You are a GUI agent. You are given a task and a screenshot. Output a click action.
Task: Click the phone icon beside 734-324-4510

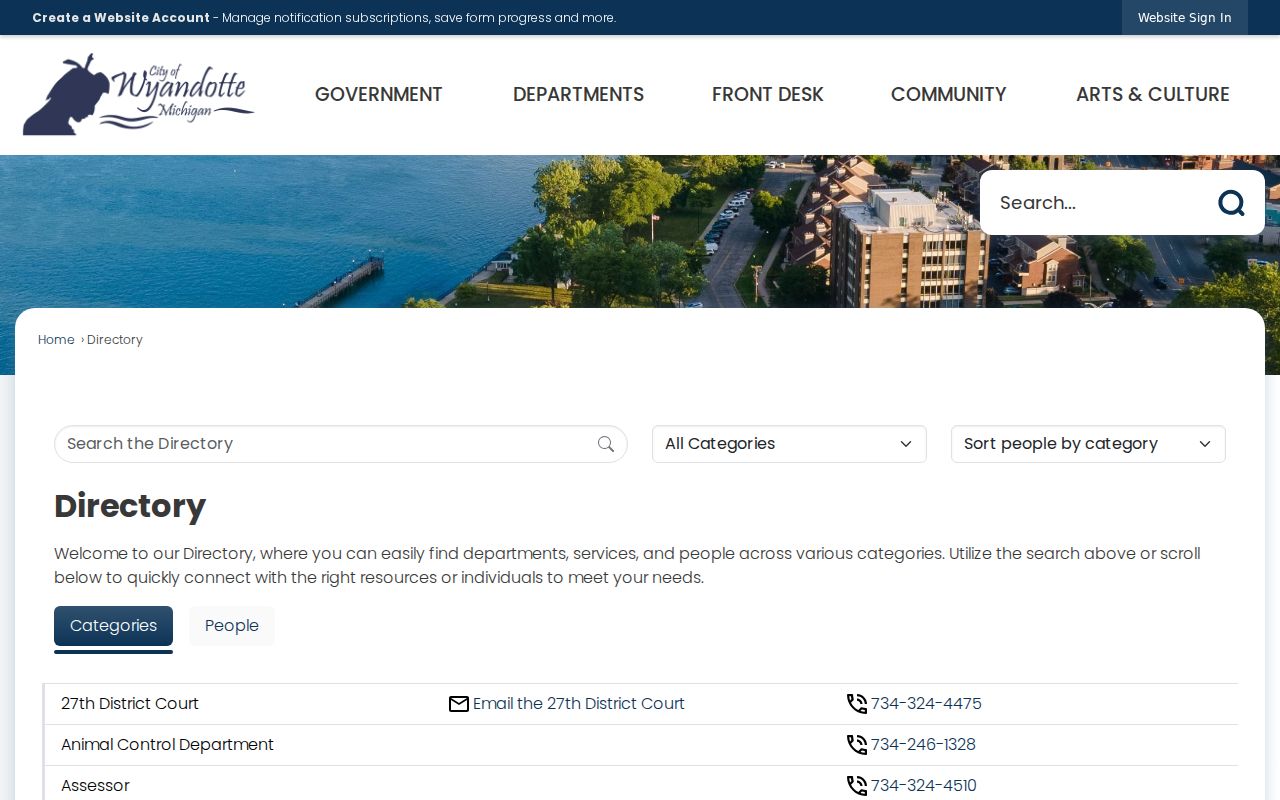[857, 786]
